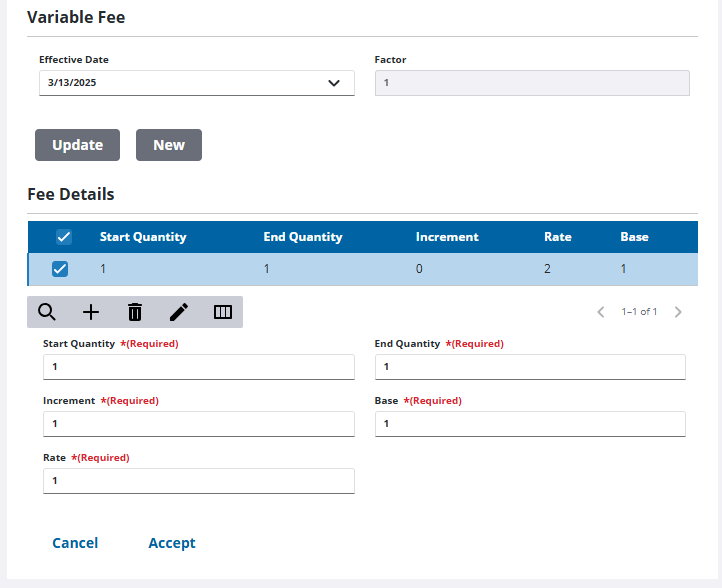Image resolution: width=722 pixels, height=588 pixels.
Task: Click the Accept link
Action: pos(172,543)
